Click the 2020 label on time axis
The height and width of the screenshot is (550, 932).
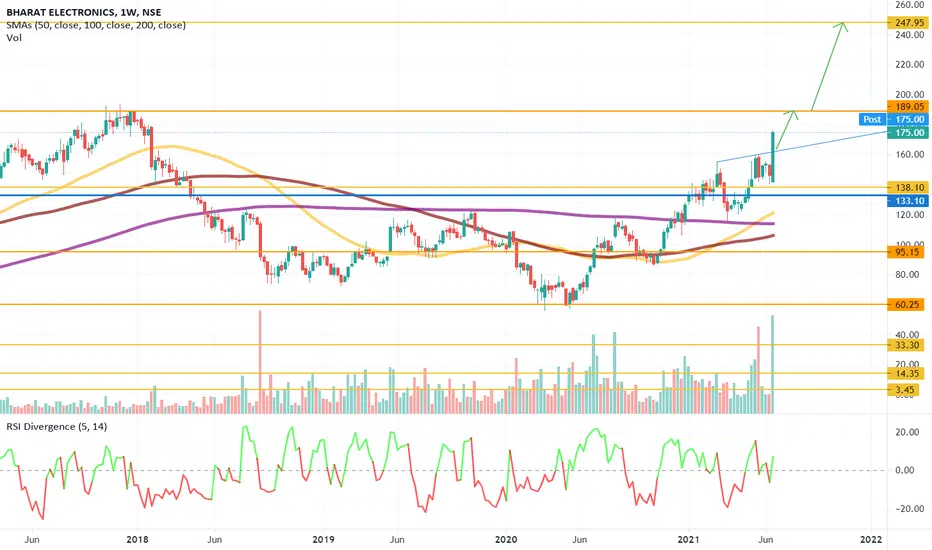506,539
